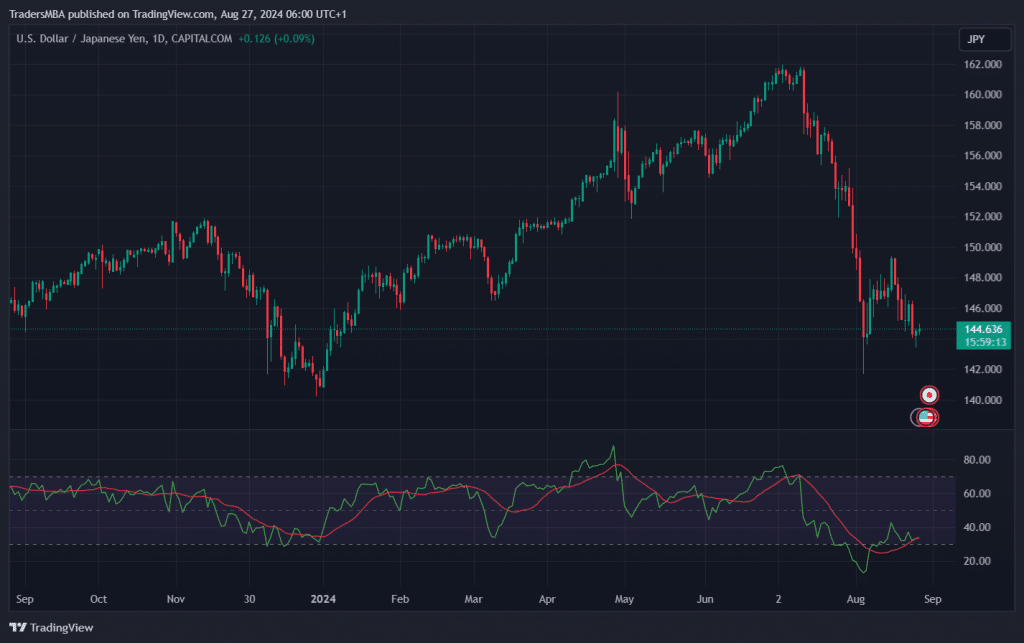Select the Nov marker on time axis
Image resolution: width=1024 pixels, height=643 pixels.
(176, 600)
